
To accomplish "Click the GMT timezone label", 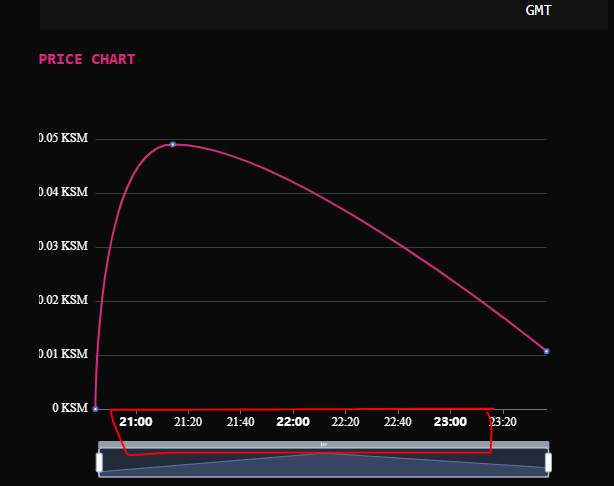I will [538, 10].
